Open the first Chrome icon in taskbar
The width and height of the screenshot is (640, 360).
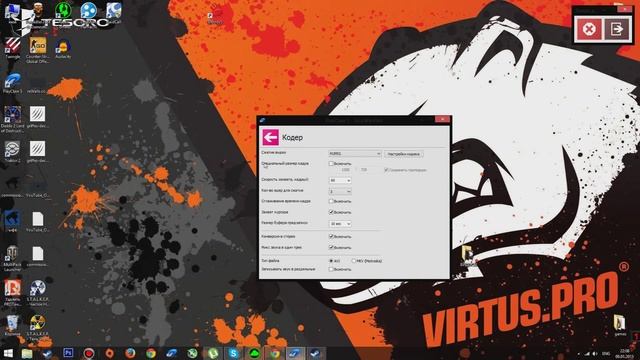coord(151,353)
